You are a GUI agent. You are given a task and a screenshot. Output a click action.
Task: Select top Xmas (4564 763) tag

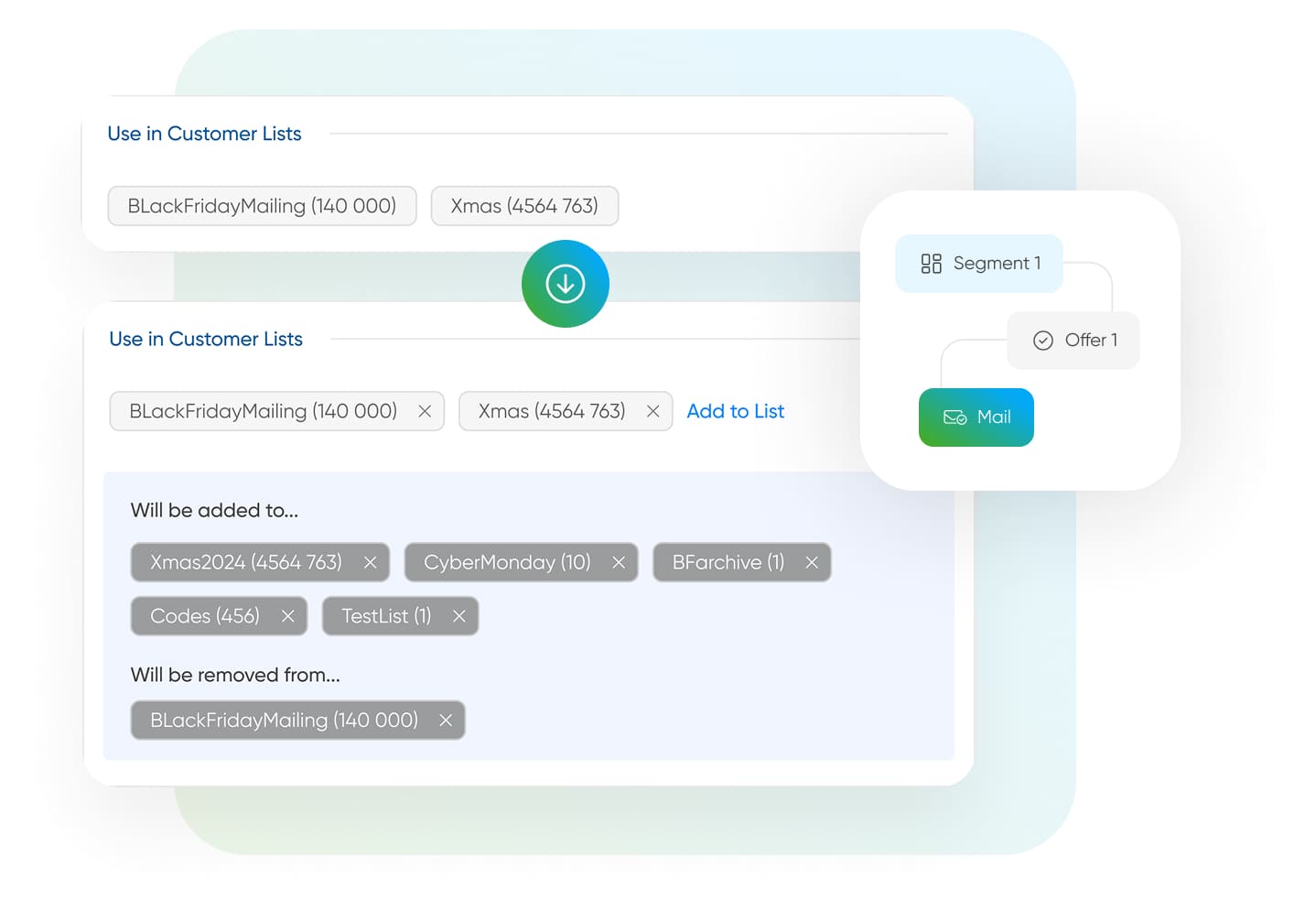coord(524,206)
